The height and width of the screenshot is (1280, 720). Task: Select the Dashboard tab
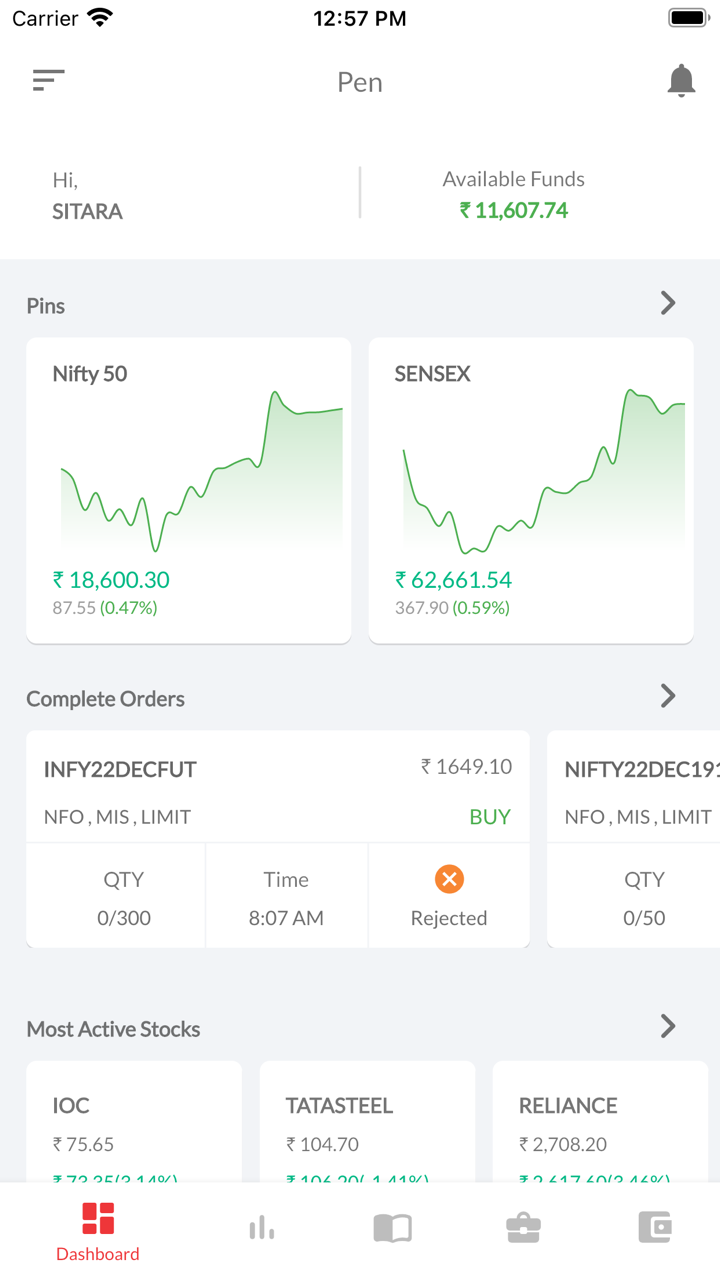click(98, 1232)
